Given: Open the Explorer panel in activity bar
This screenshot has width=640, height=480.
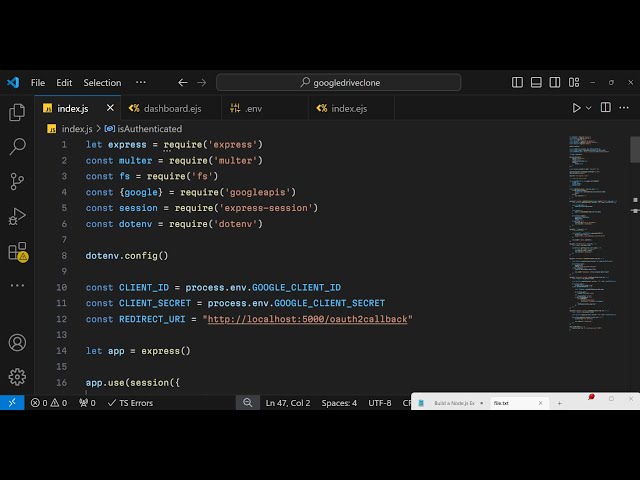Looking at the screenshot, I should (x=17, y=113).
